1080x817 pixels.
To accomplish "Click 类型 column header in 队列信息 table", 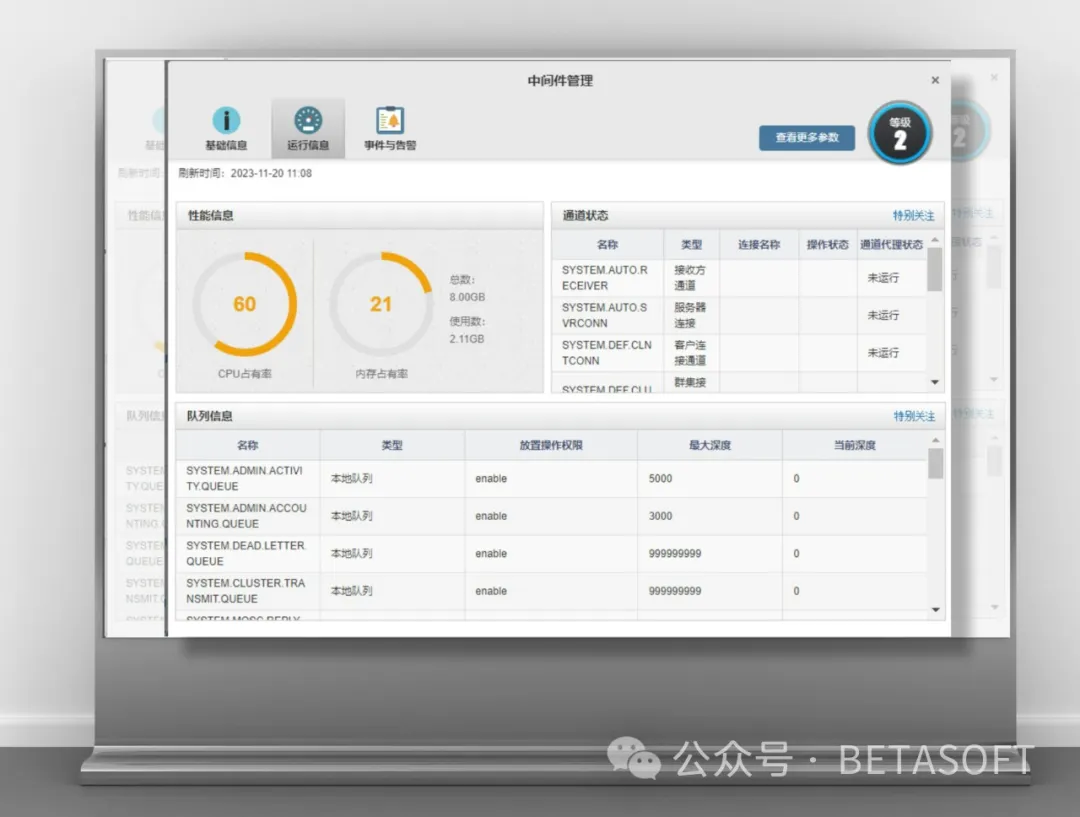I will coord(392,445).
